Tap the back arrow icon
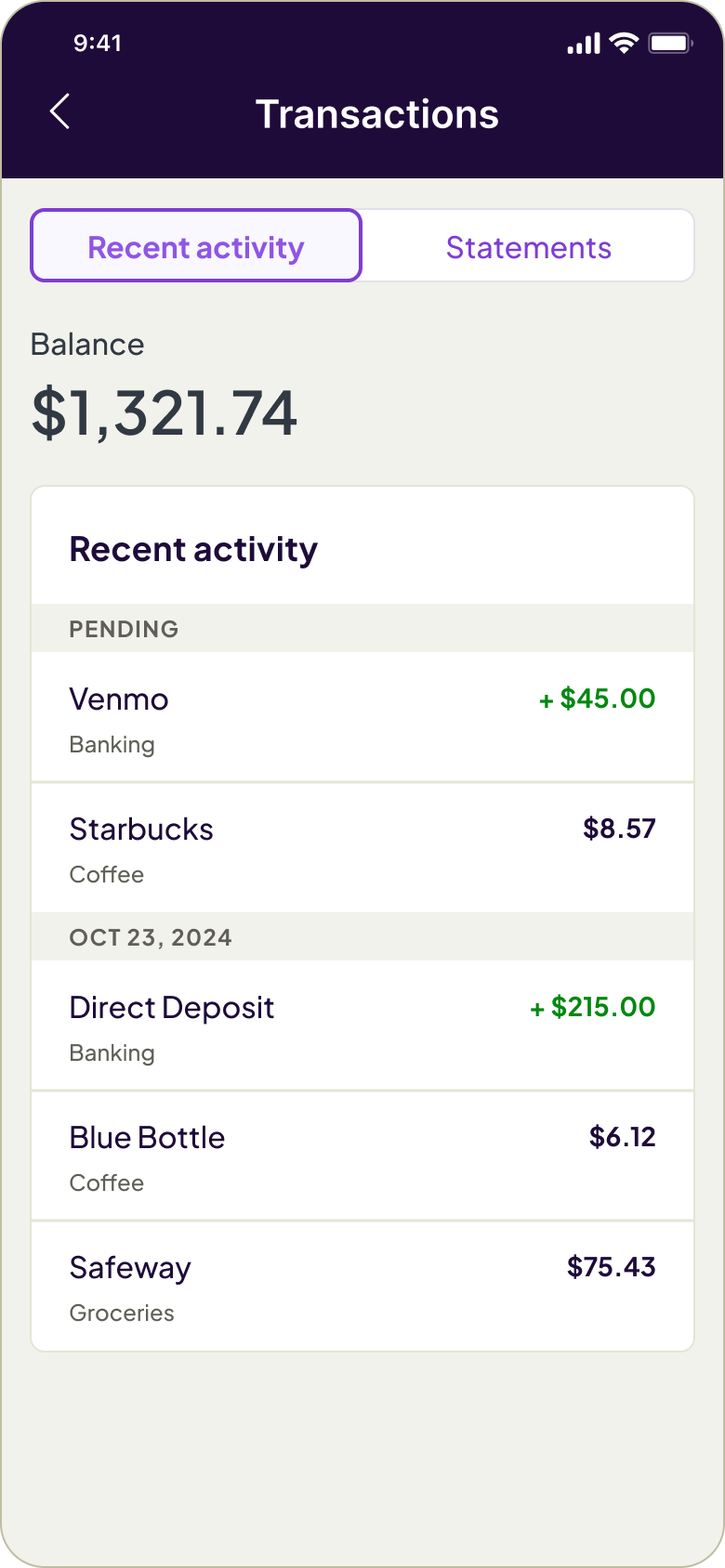 [59, 112]
